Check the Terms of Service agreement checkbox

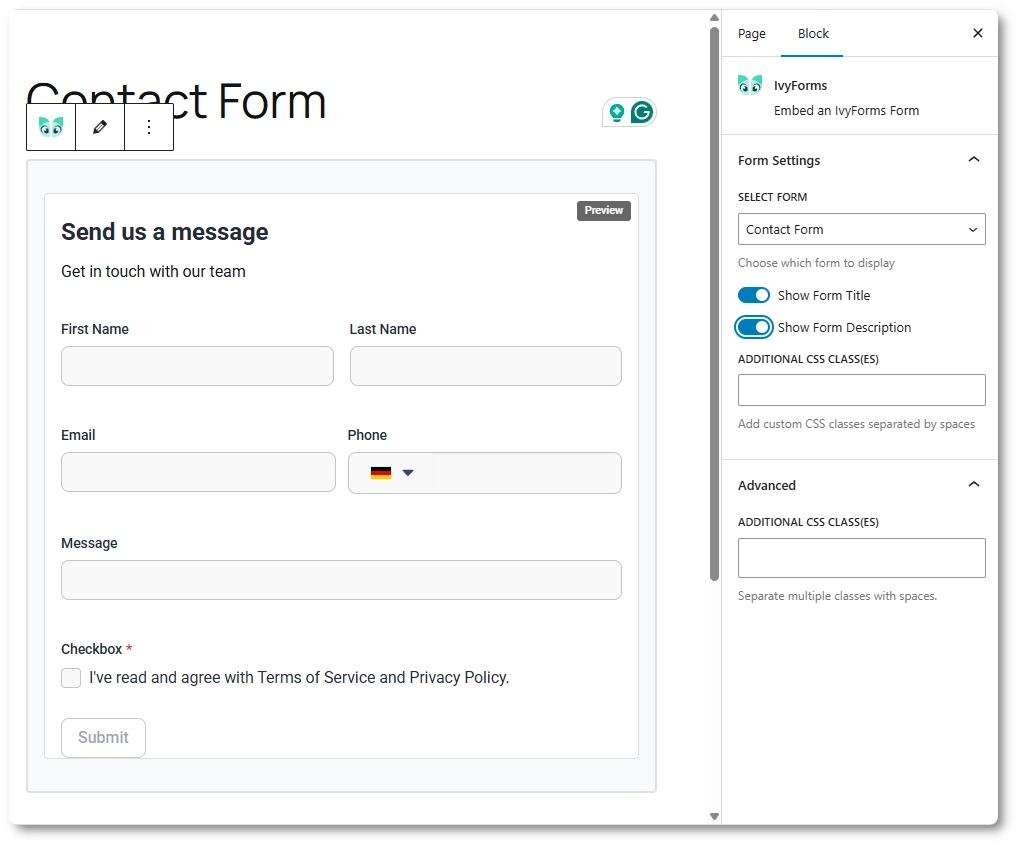71,678
